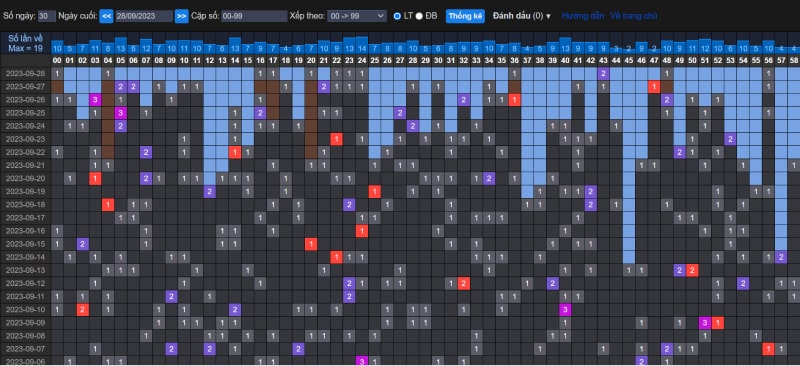Select column header 51
800x366 pixels.
[705, 60]
